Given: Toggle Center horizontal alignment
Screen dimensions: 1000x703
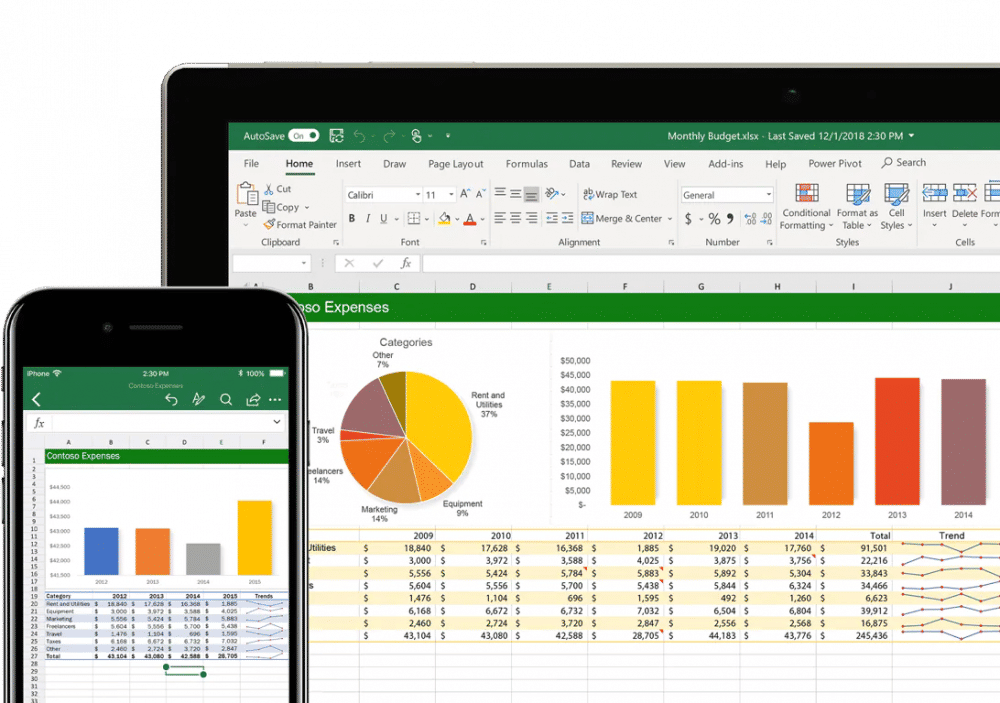Looking at the screenshot, I should [x=515, y=218].
